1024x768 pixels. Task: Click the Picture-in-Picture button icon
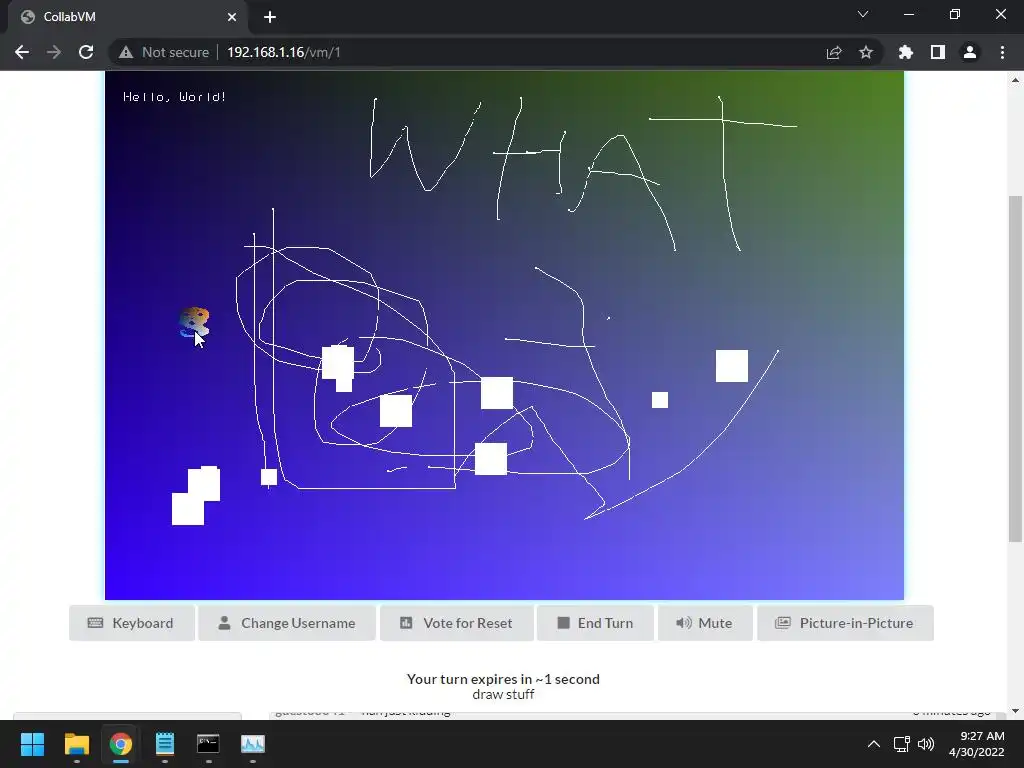tap(782, 623)
